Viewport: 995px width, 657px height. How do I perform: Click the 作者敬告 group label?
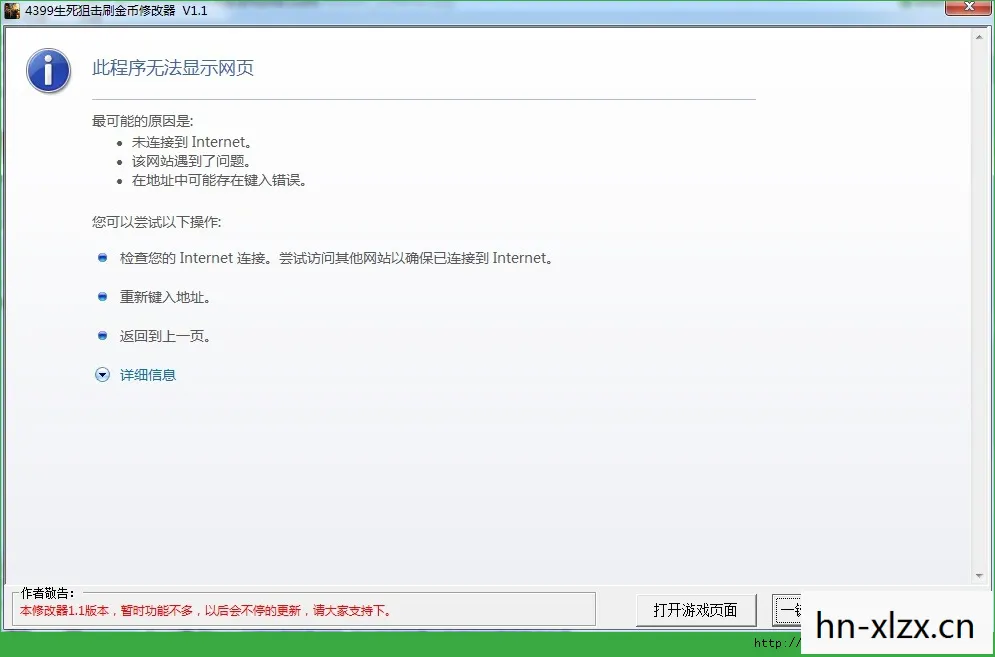click(x=48, y=594)
